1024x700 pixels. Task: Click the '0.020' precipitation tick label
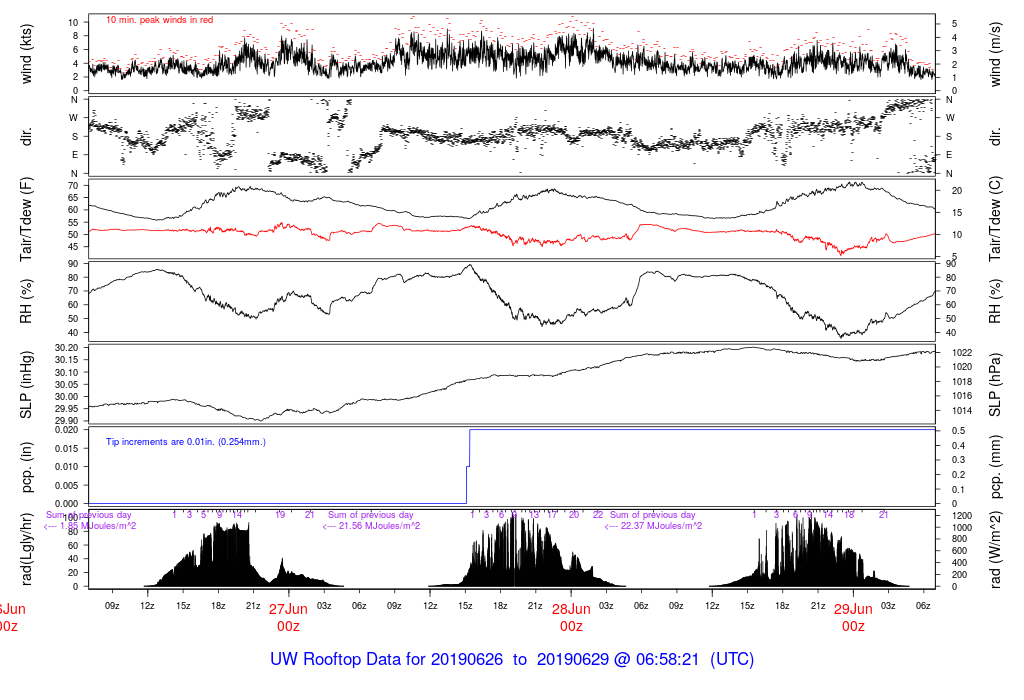click(x=66, y=430)
